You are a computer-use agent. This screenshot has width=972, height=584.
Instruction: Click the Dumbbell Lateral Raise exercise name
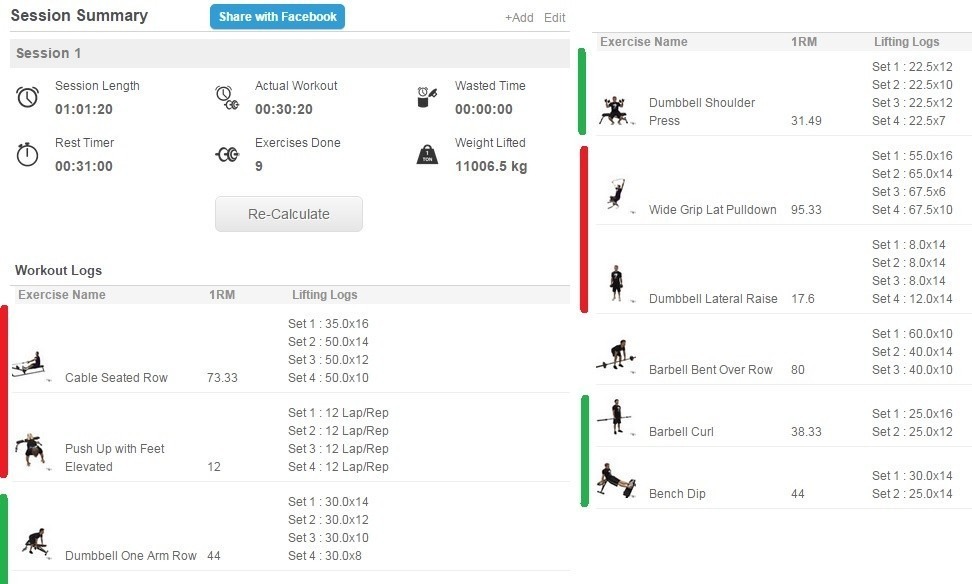(x=712, y=299)
